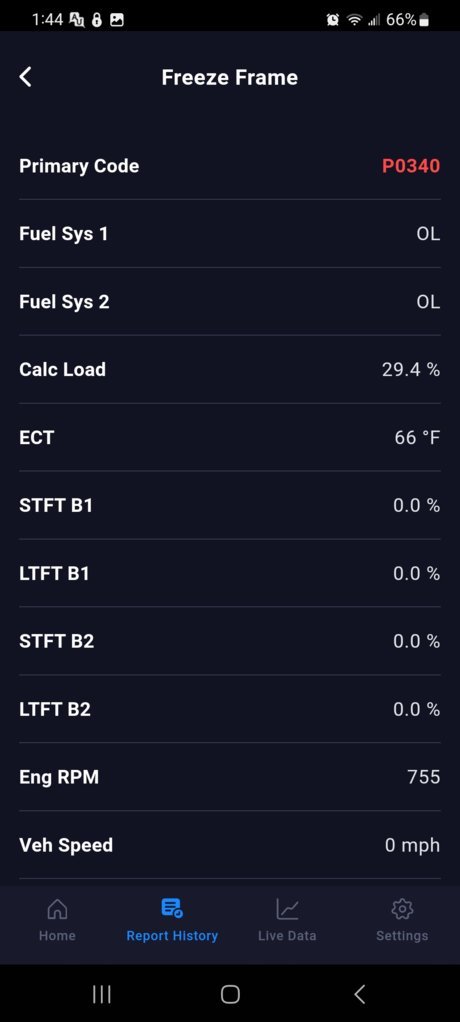Image resolution: width=460 pixels, height=1022 pixels.
Task: Tap the Live Data tab label
Action: click(287, 935)
